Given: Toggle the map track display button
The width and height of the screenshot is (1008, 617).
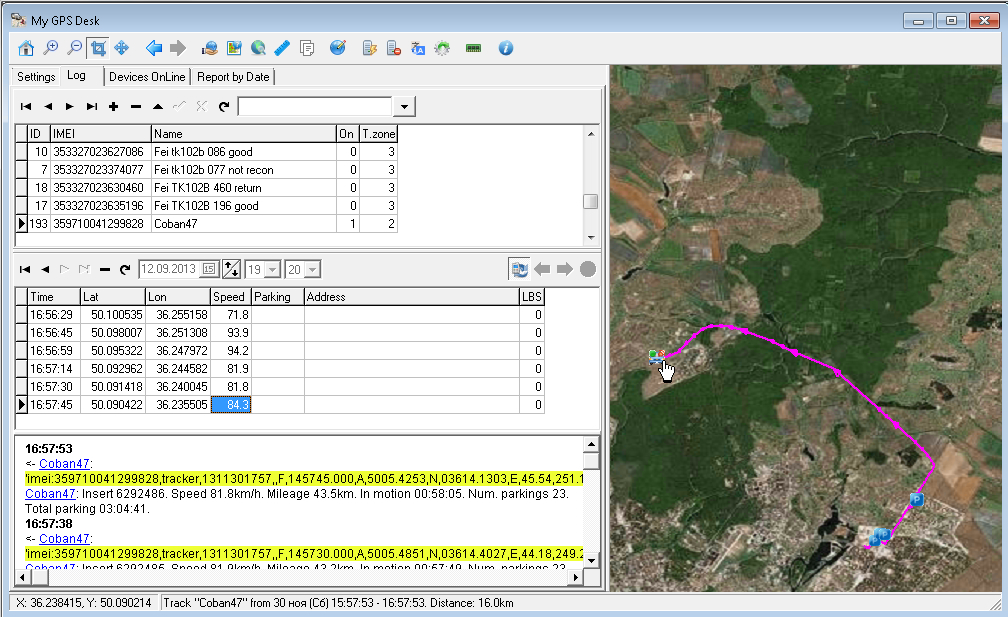Looking at the screenshot, I should tap(519, 269).
